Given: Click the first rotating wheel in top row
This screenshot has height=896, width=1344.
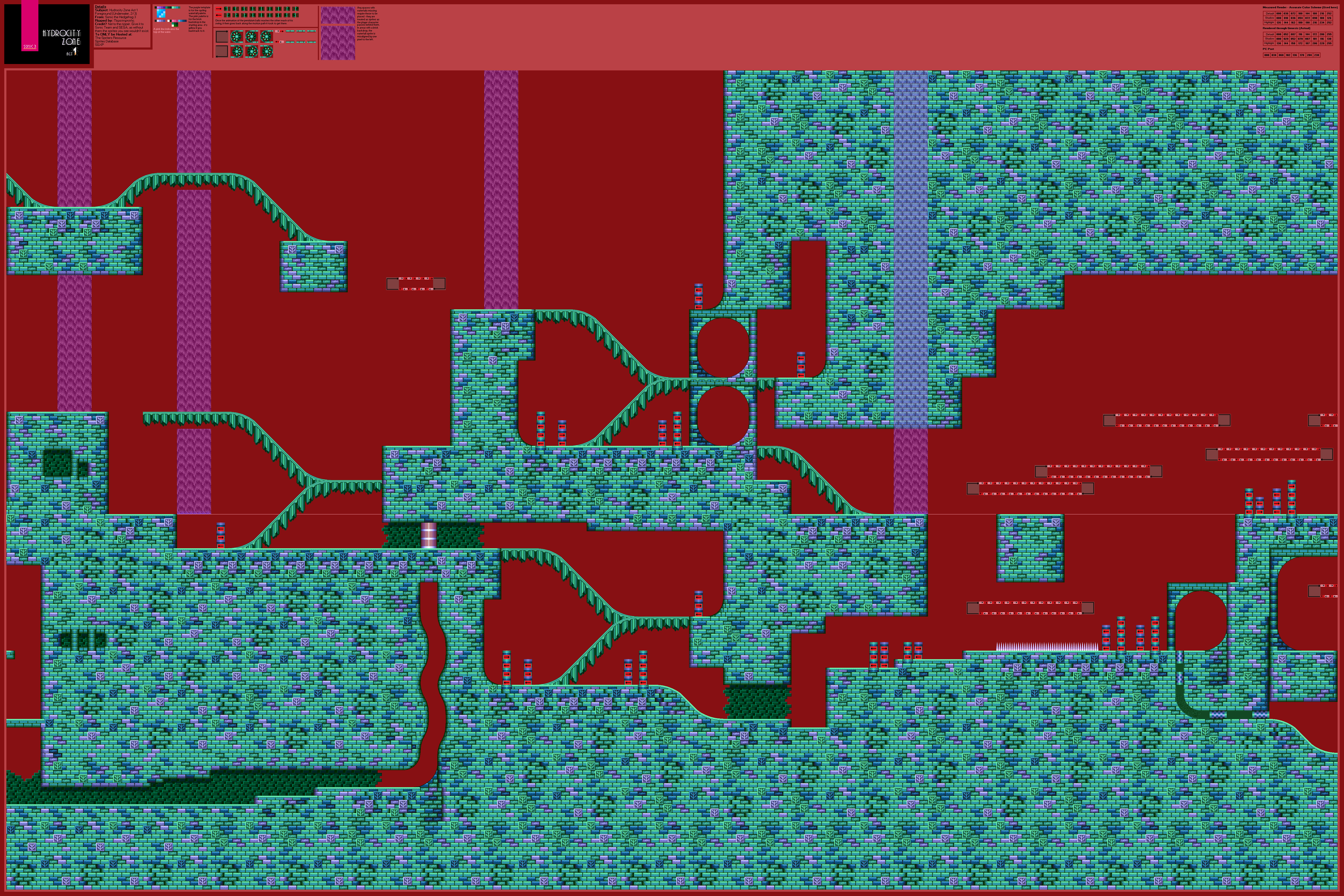Looking at the screenshot, I should pos(237,37).
